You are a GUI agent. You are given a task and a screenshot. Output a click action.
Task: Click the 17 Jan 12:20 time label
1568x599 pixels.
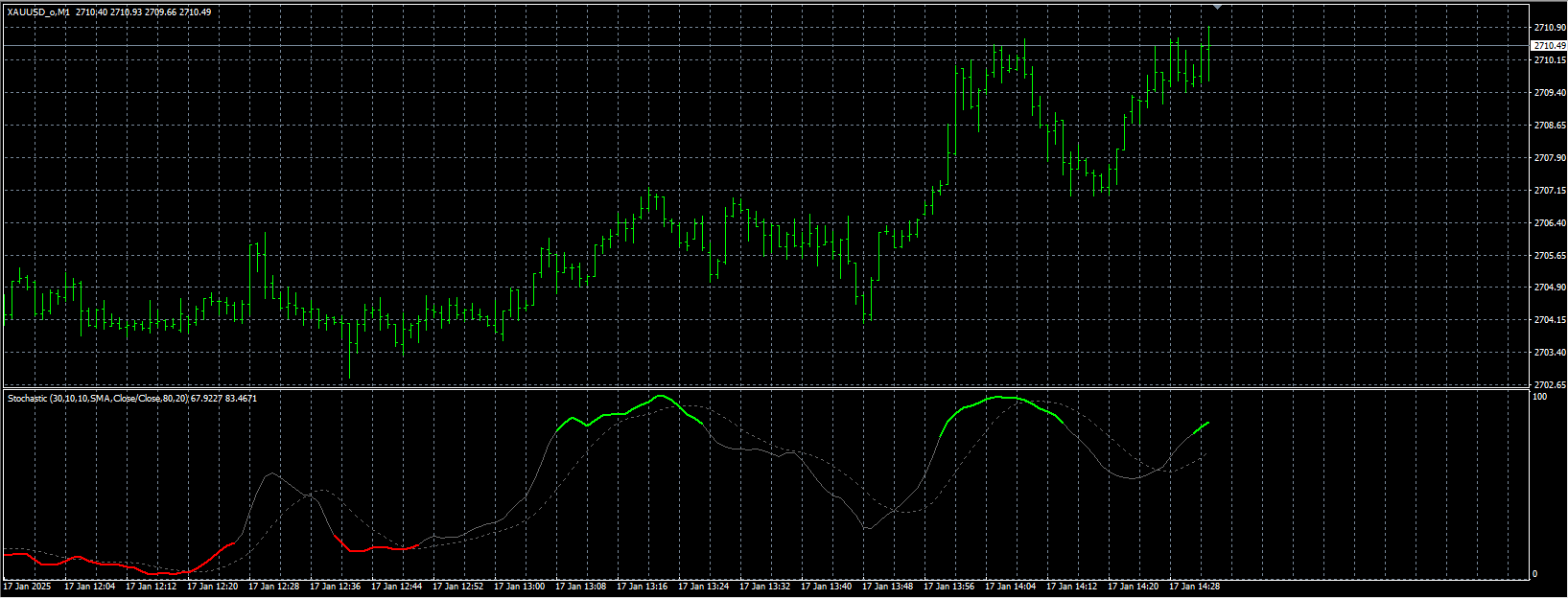(212, 586)
